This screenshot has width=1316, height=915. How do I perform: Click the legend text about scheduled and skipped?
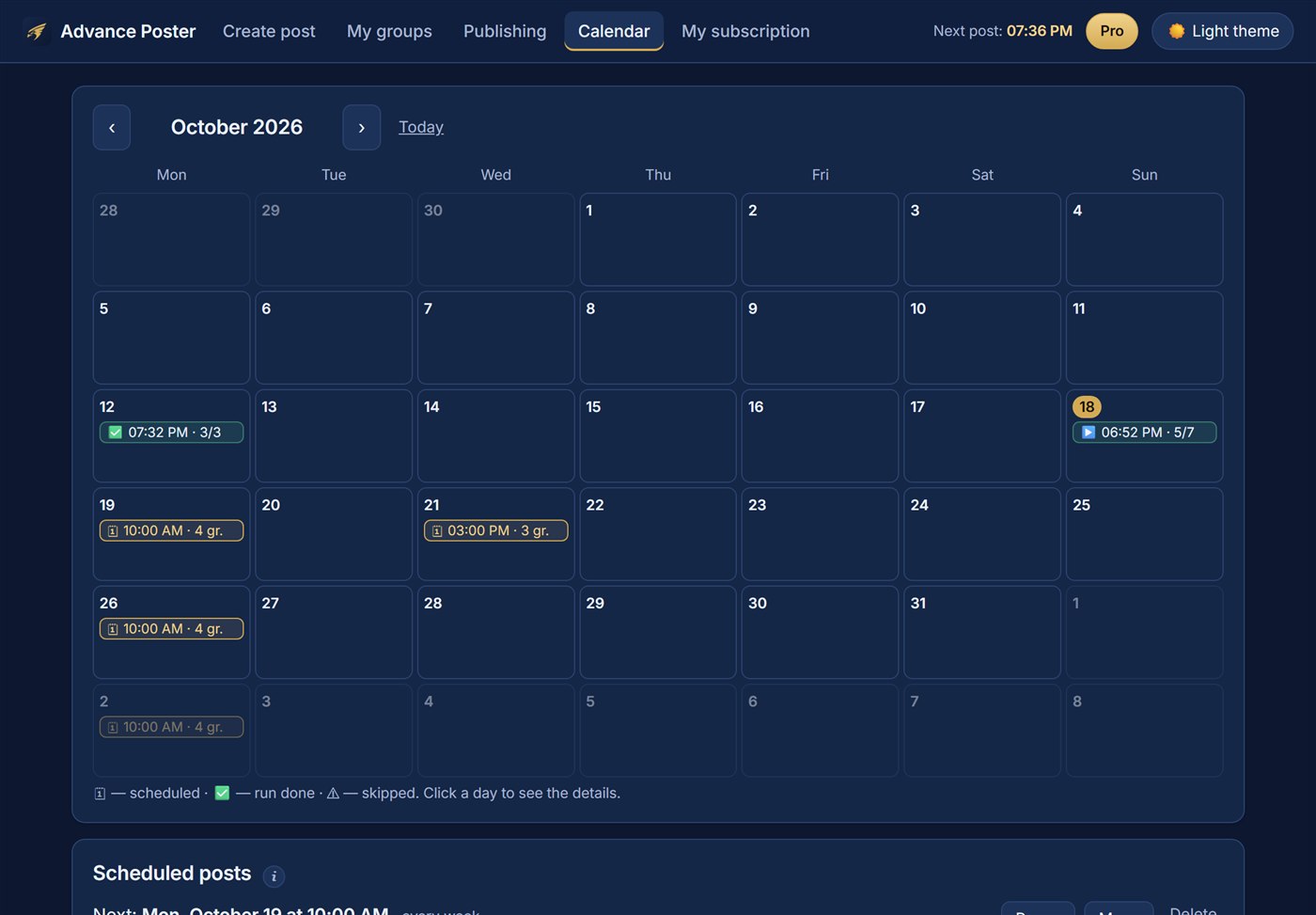tap(357, 794)
